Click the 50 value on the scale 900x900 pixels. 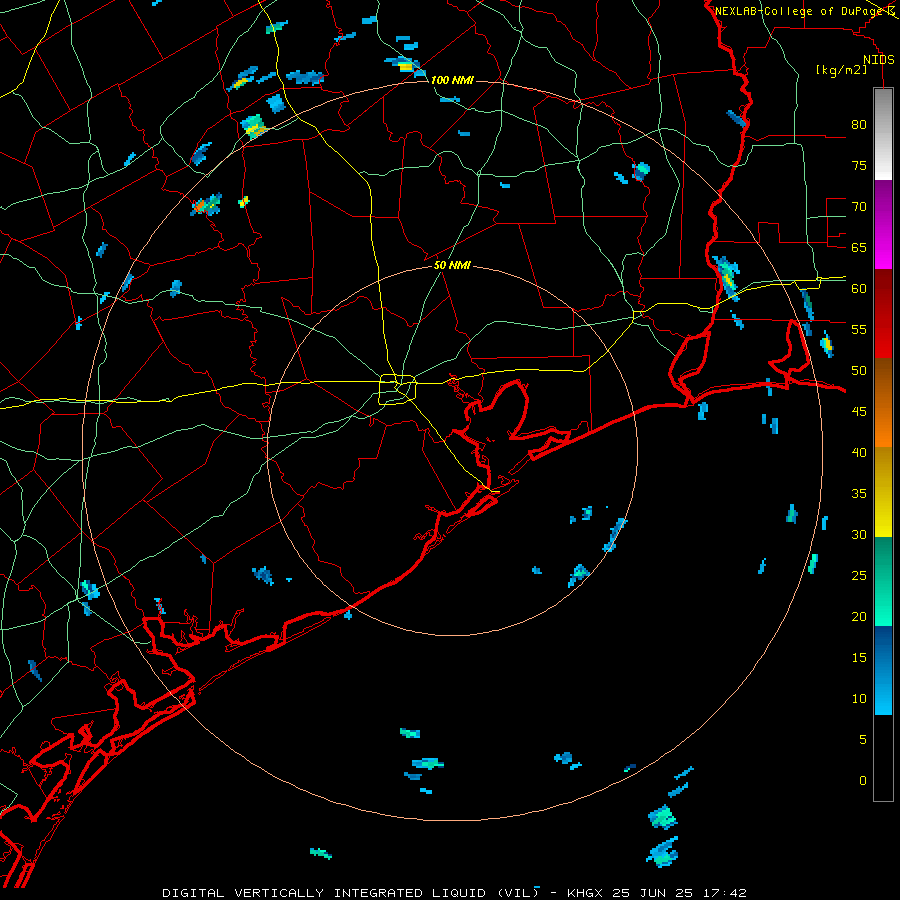tap(859, 370)
